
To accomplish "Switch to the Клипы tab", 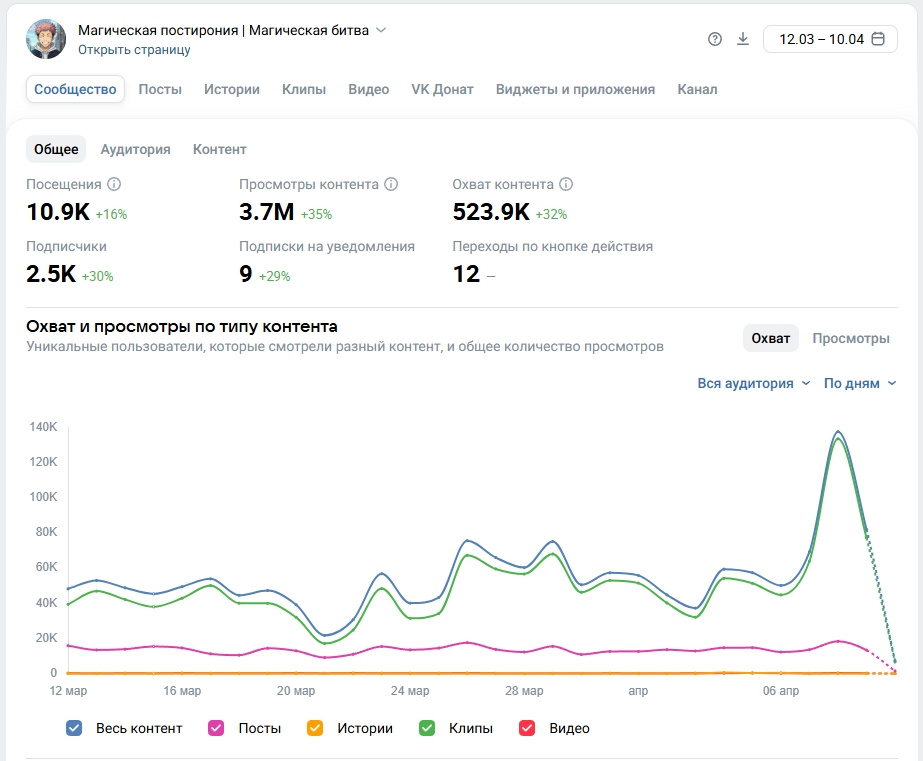I will [304, 89].
